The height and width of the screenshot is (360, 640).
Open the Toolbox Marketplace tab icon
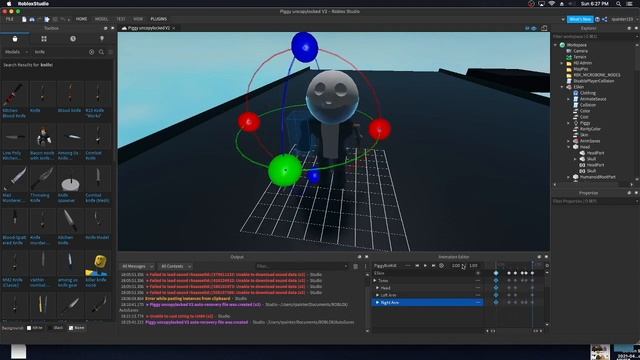pos(15,39)
